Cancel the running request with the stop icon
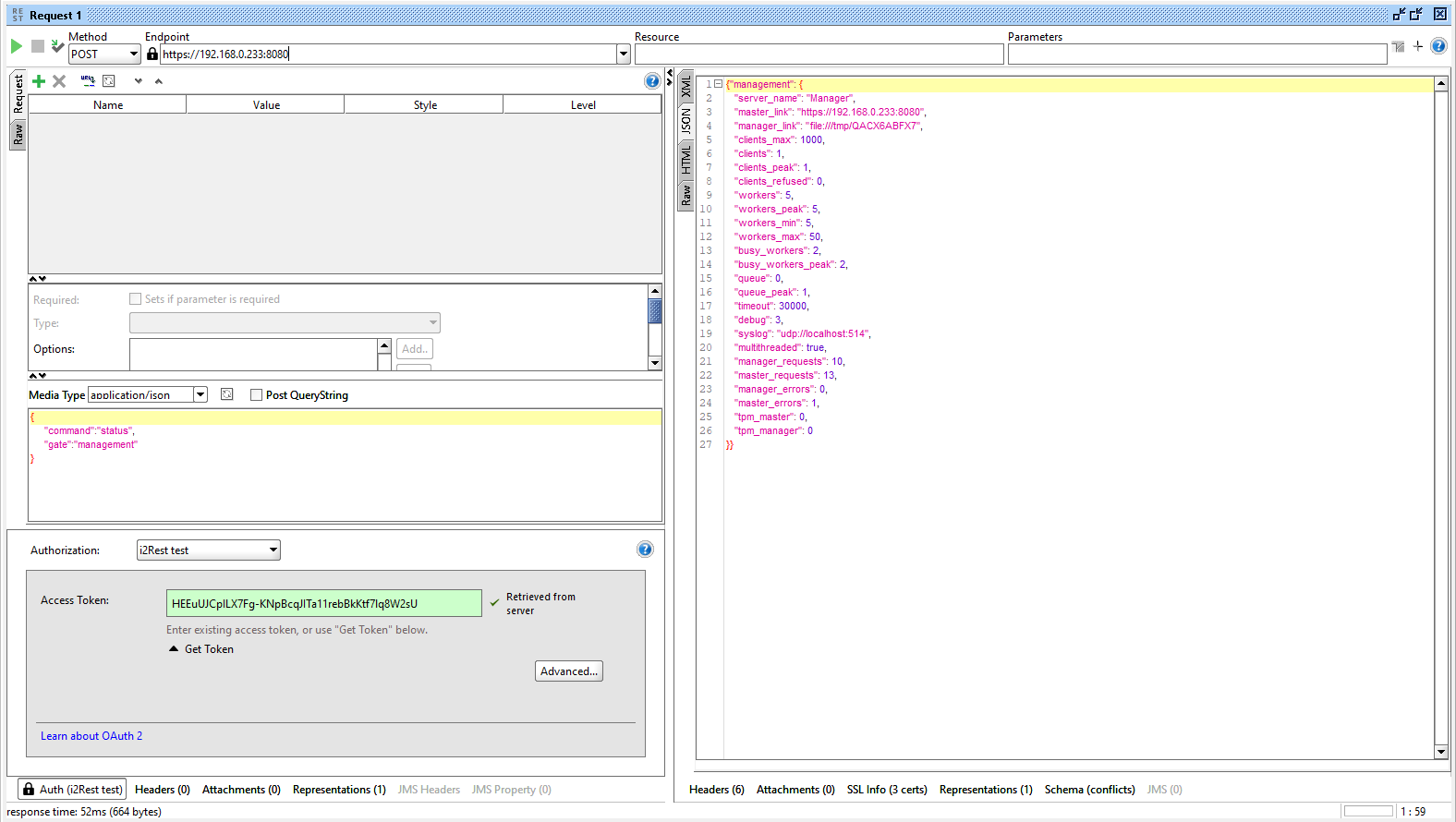 [38, 46]
